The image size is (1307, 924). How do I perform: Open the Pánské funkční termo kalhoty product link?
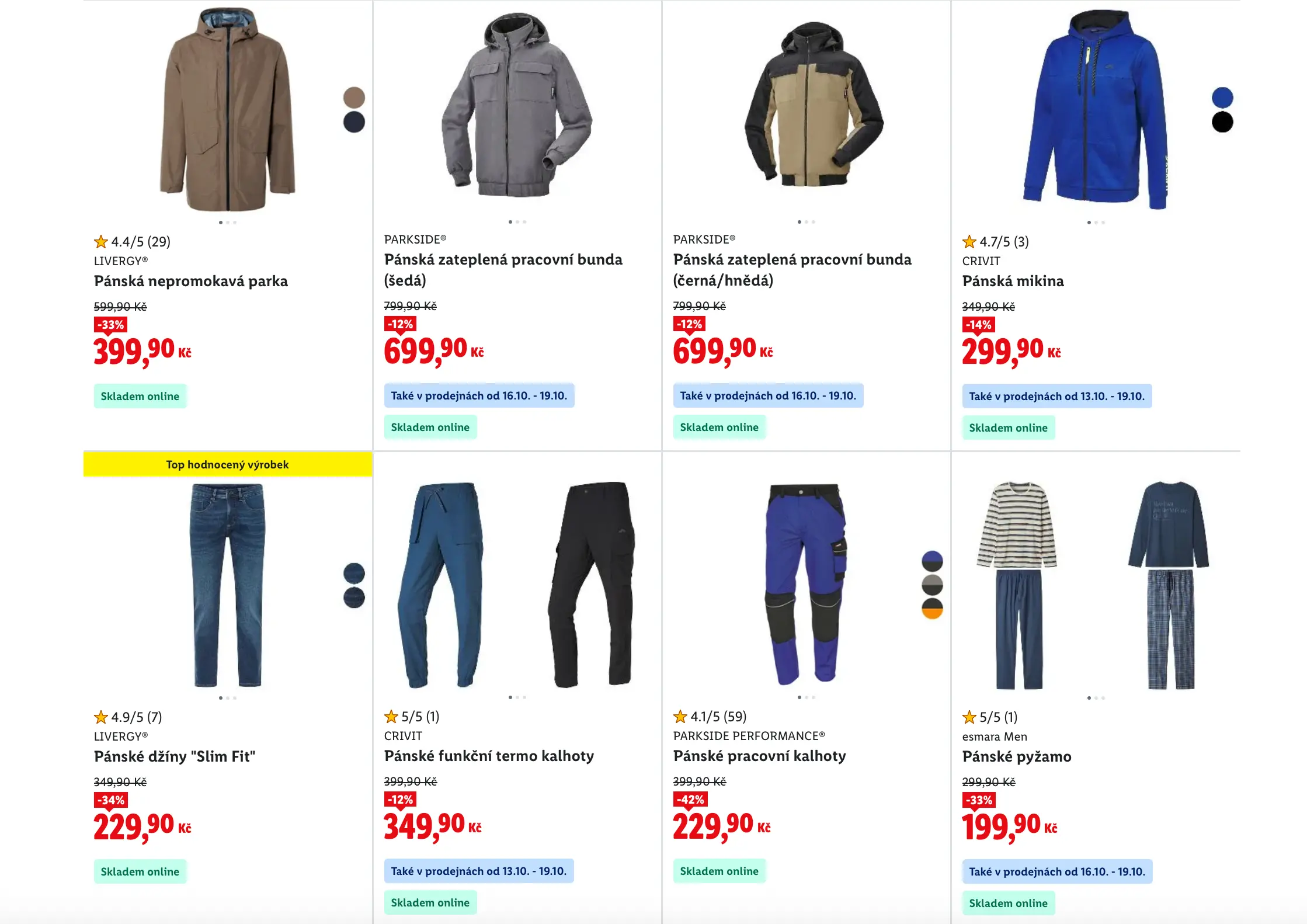point(489,756)
